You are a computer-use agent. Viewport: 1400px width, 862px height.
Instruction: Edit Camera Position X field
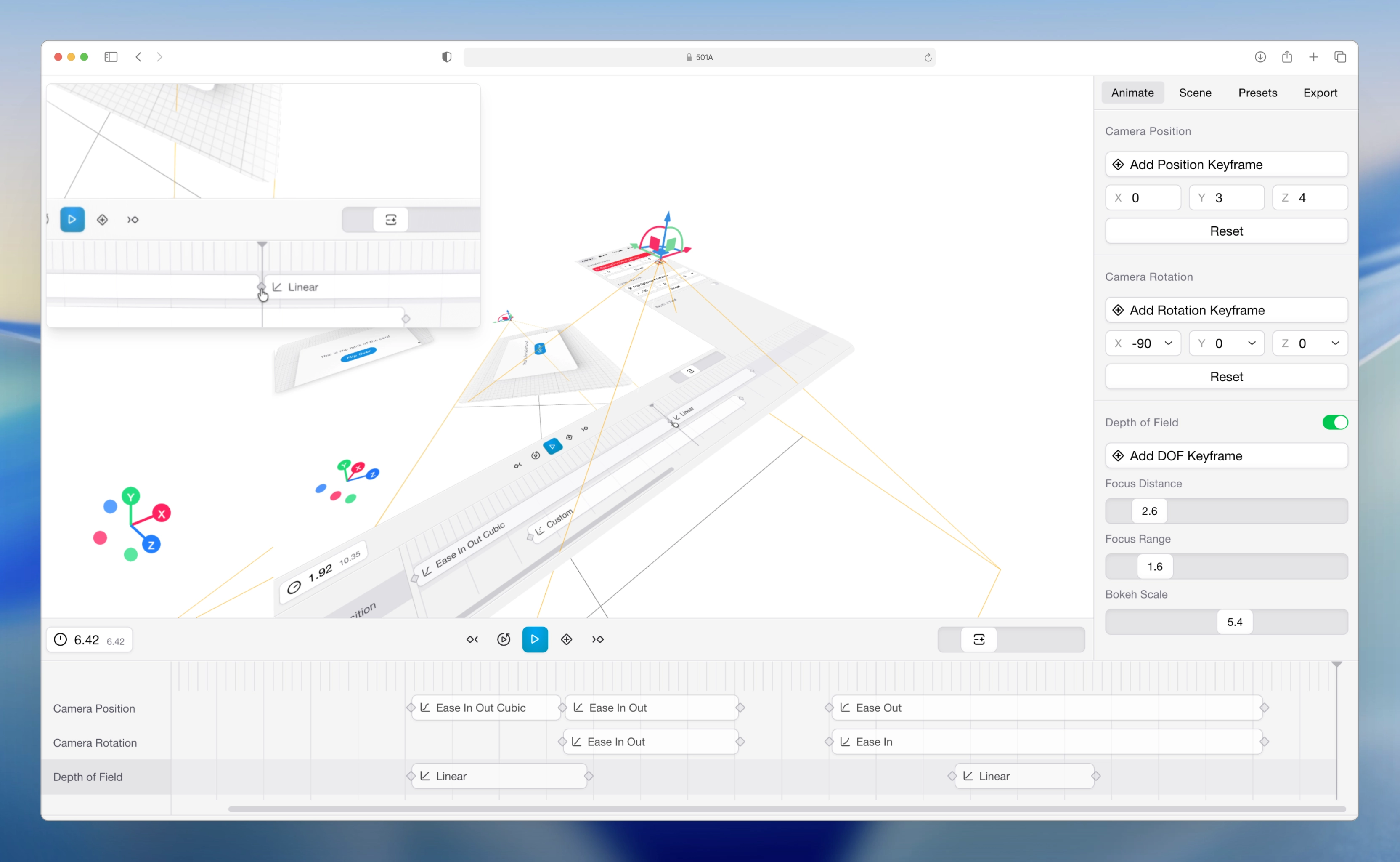click(1143, 198)
